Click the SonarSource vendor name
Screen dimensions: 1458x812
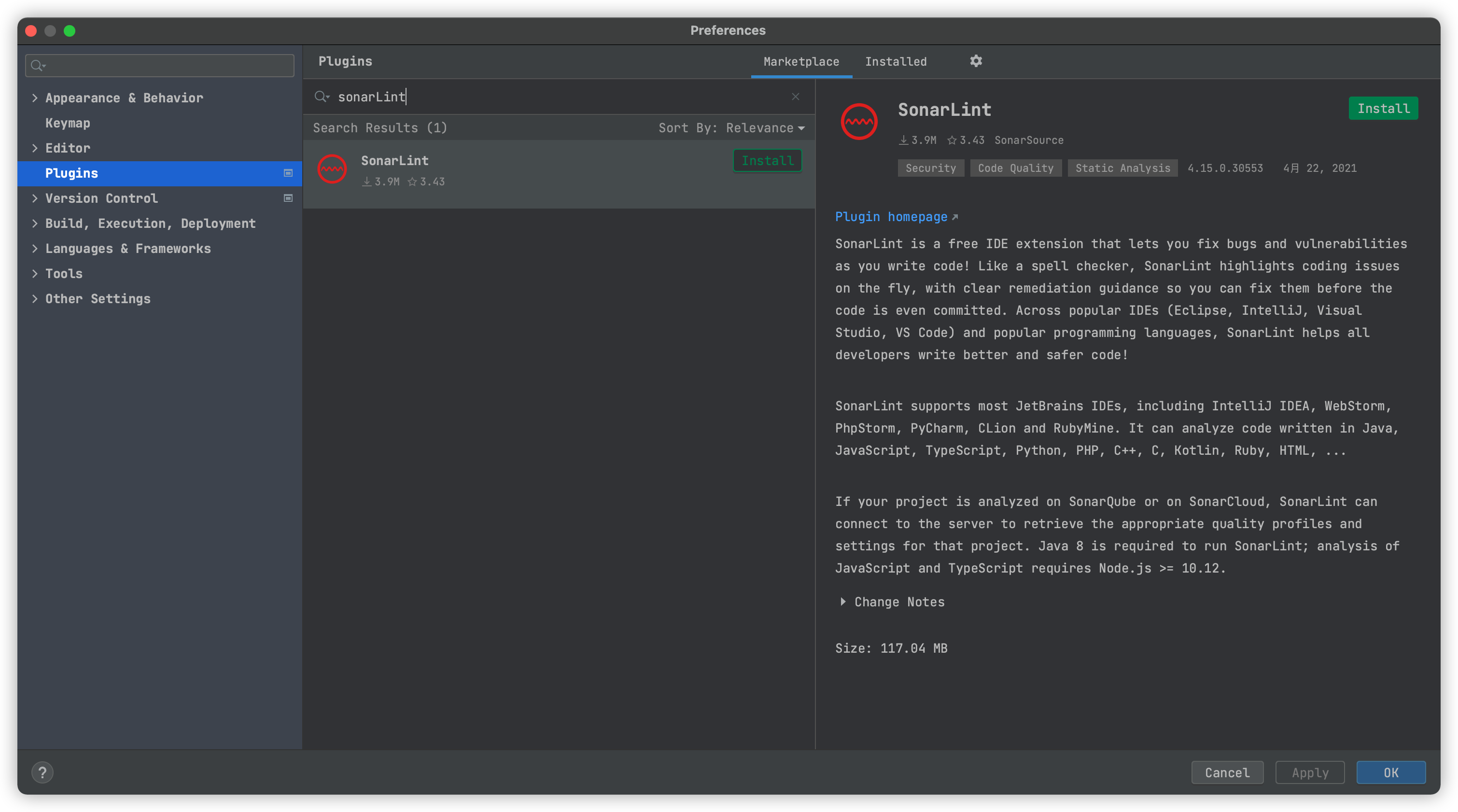1028,140
